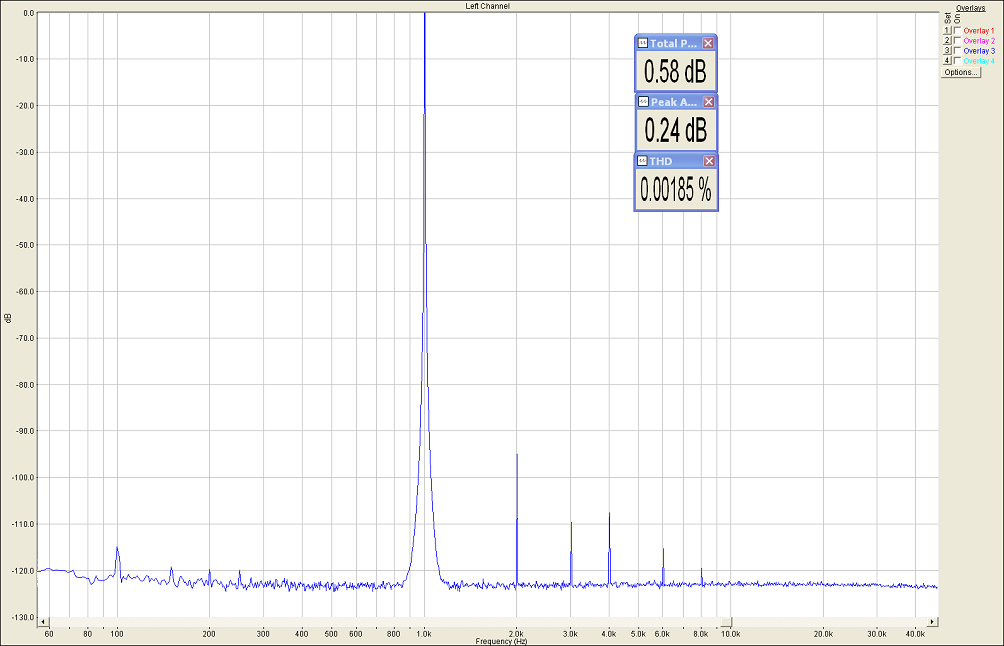
Task: Click the Set overlay 2 button
Action: (x=947, y=40)
